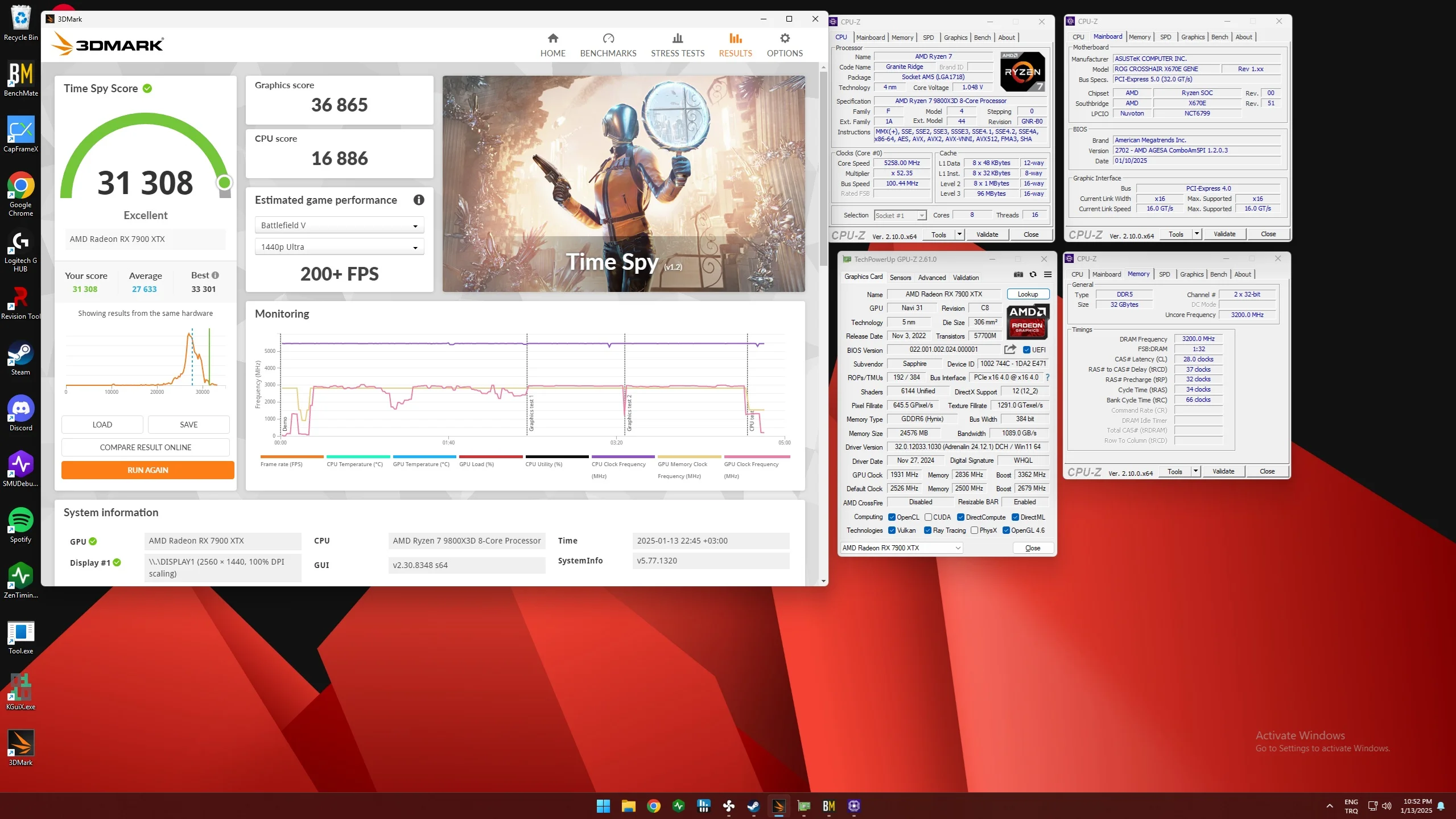Click the info icon next to Best score
Image resolution: width=1456 pixels, height=819 pixels.
(215, 275)
